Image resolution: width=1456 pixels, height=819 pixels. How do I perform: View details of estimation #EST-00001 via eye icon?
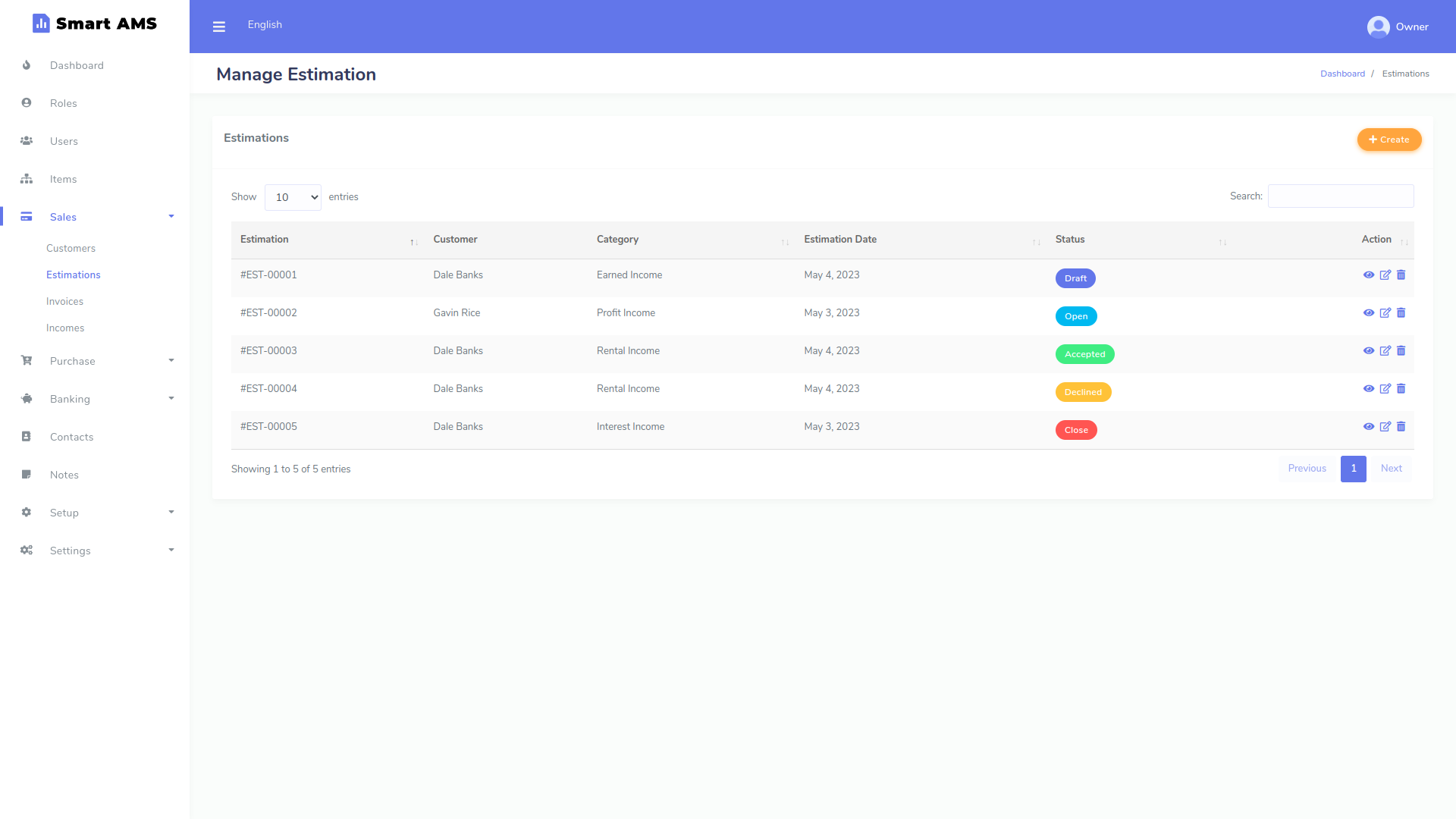(x=1370, y=275)
